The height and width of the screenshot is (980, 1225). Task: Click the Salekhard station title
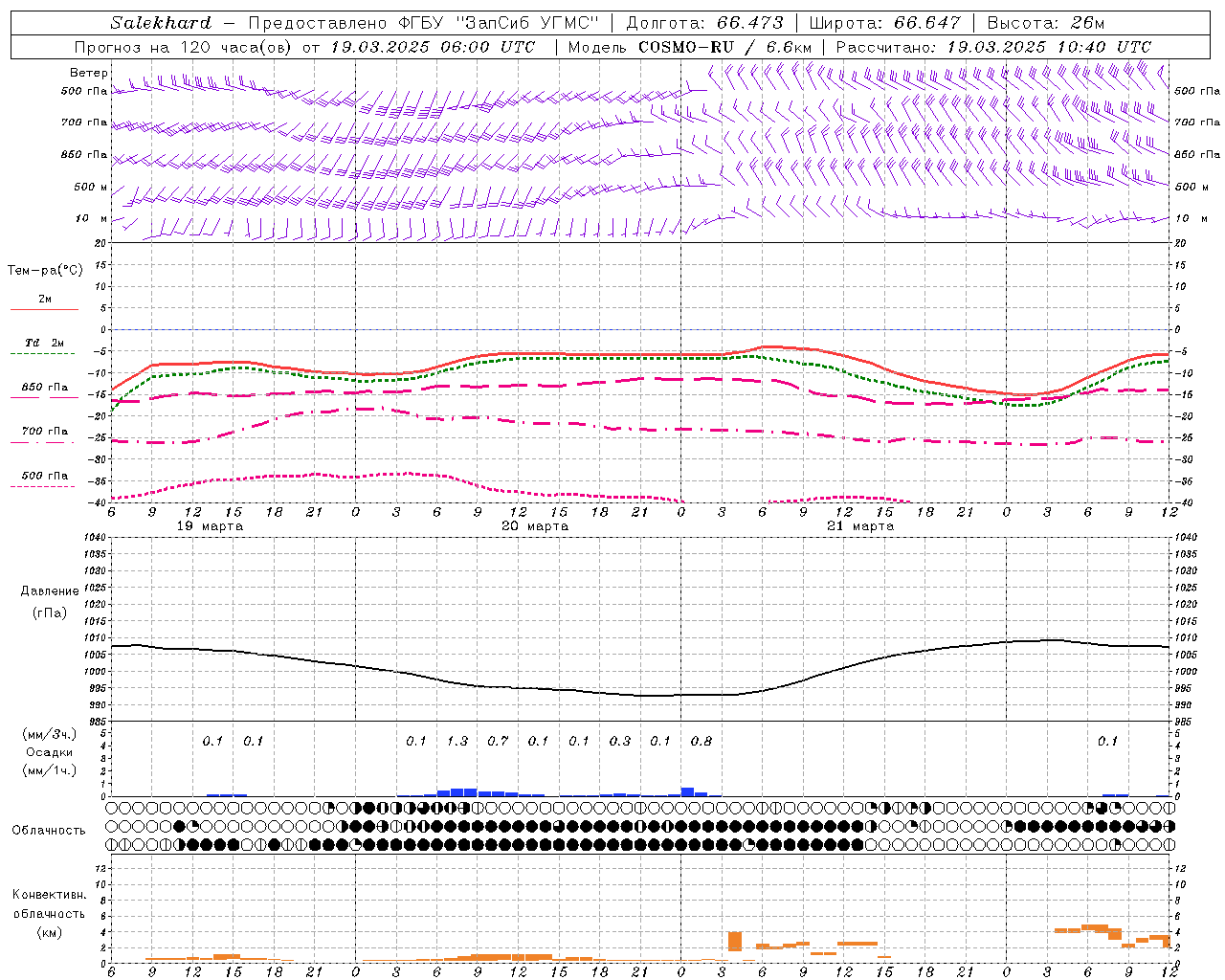(x=161, y=23)
